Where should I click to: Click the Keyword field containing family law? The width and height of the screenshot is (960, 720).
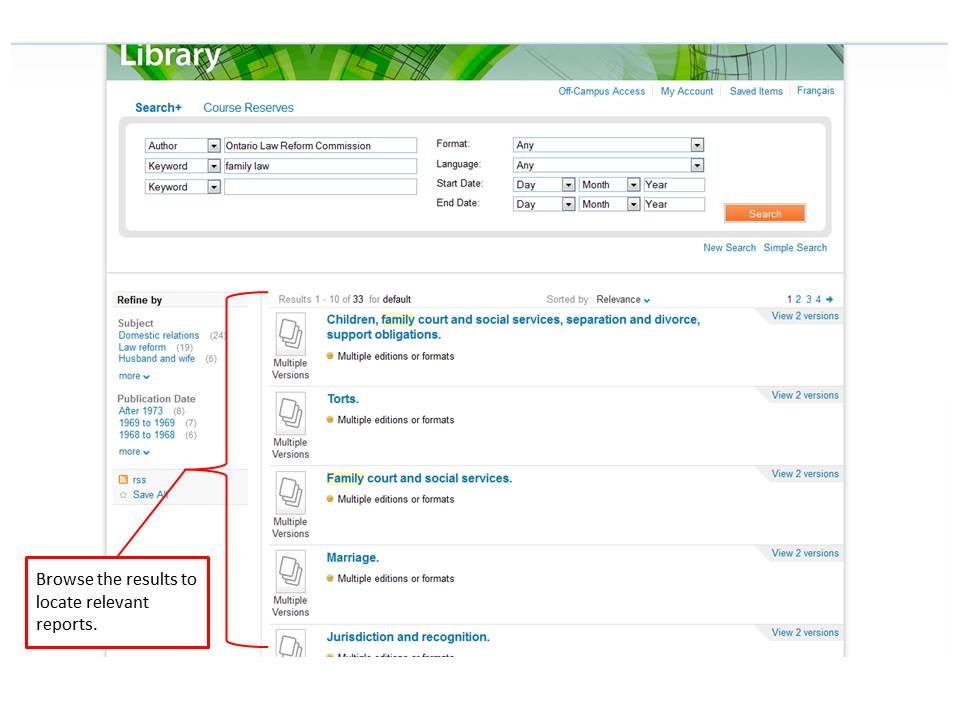[320, 166]
